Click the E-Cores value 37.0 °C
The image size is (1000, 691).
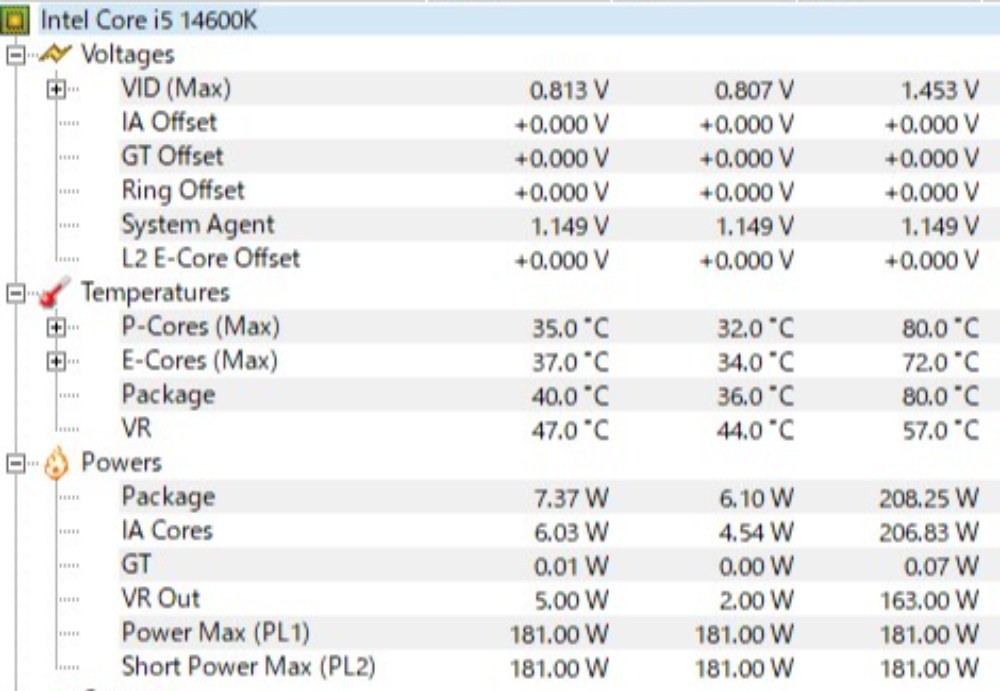tap(570, 362)
